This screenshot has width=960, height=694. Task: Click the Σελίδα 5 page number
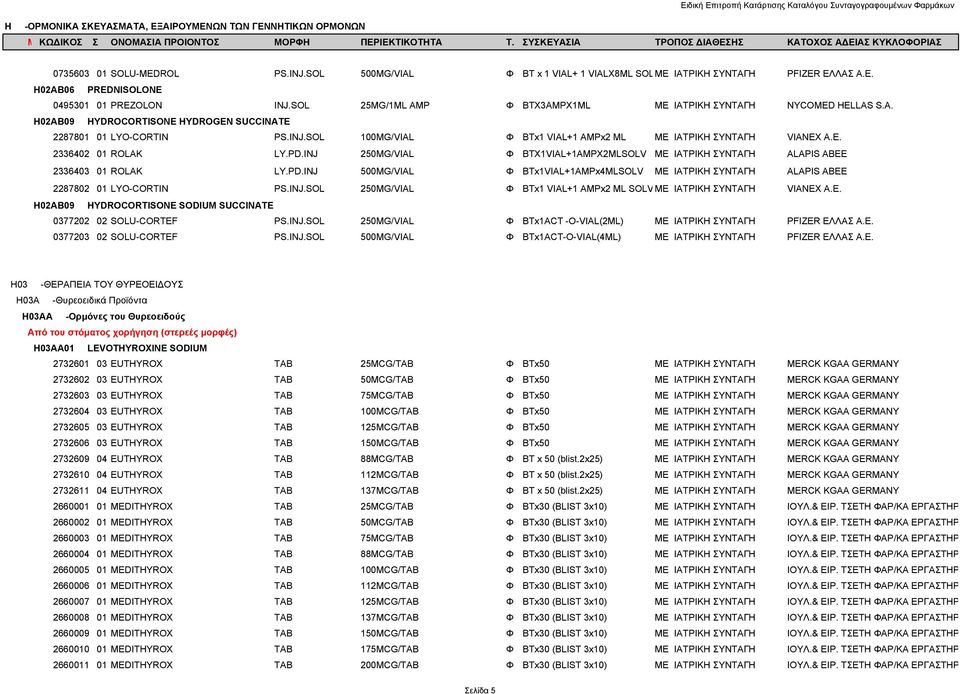tap(480, 690)
